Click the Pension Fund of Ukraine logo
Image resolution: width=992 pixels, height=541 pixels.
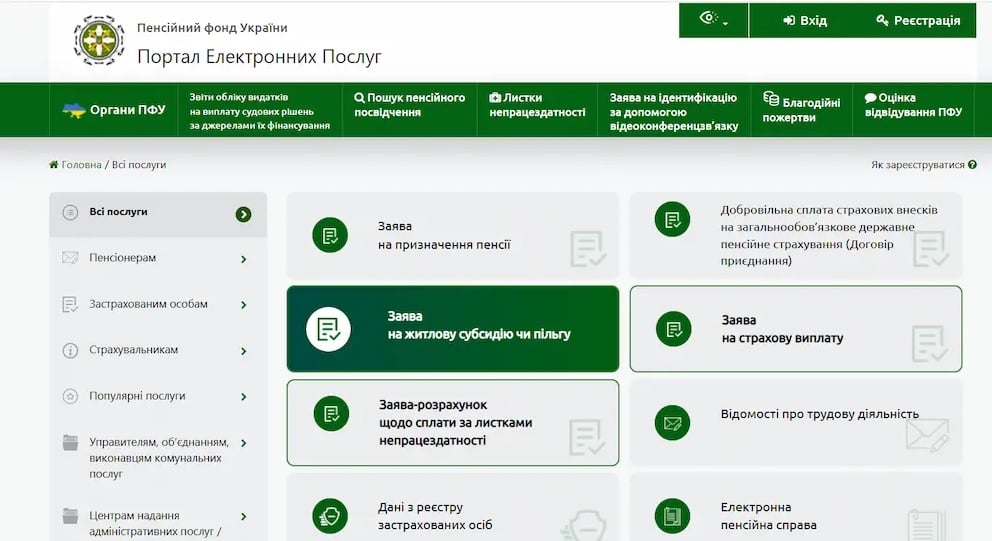(99, 41)
